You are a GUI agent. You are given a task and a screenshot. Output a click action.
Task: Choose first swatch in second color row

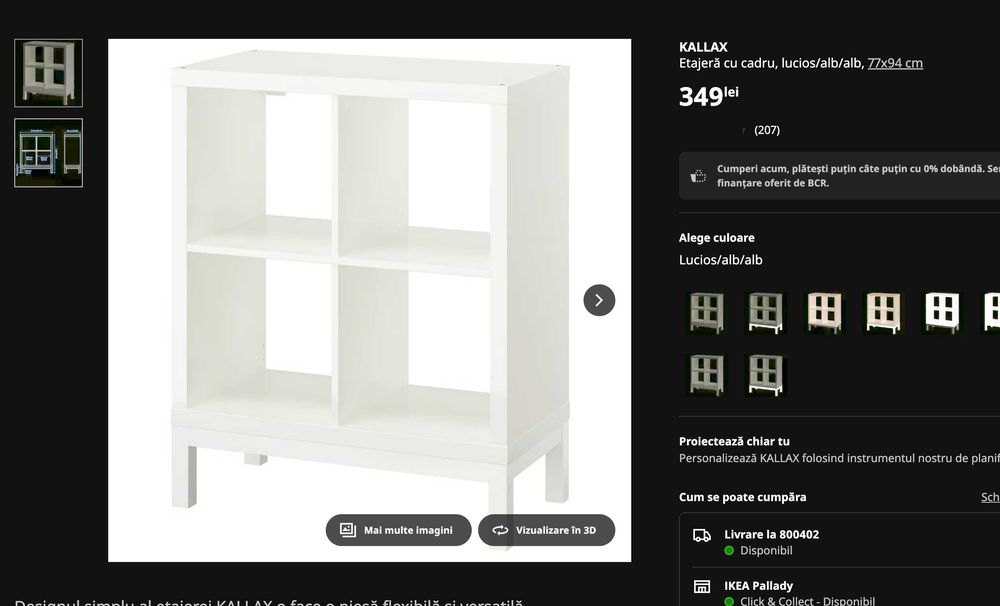[707, 375]
